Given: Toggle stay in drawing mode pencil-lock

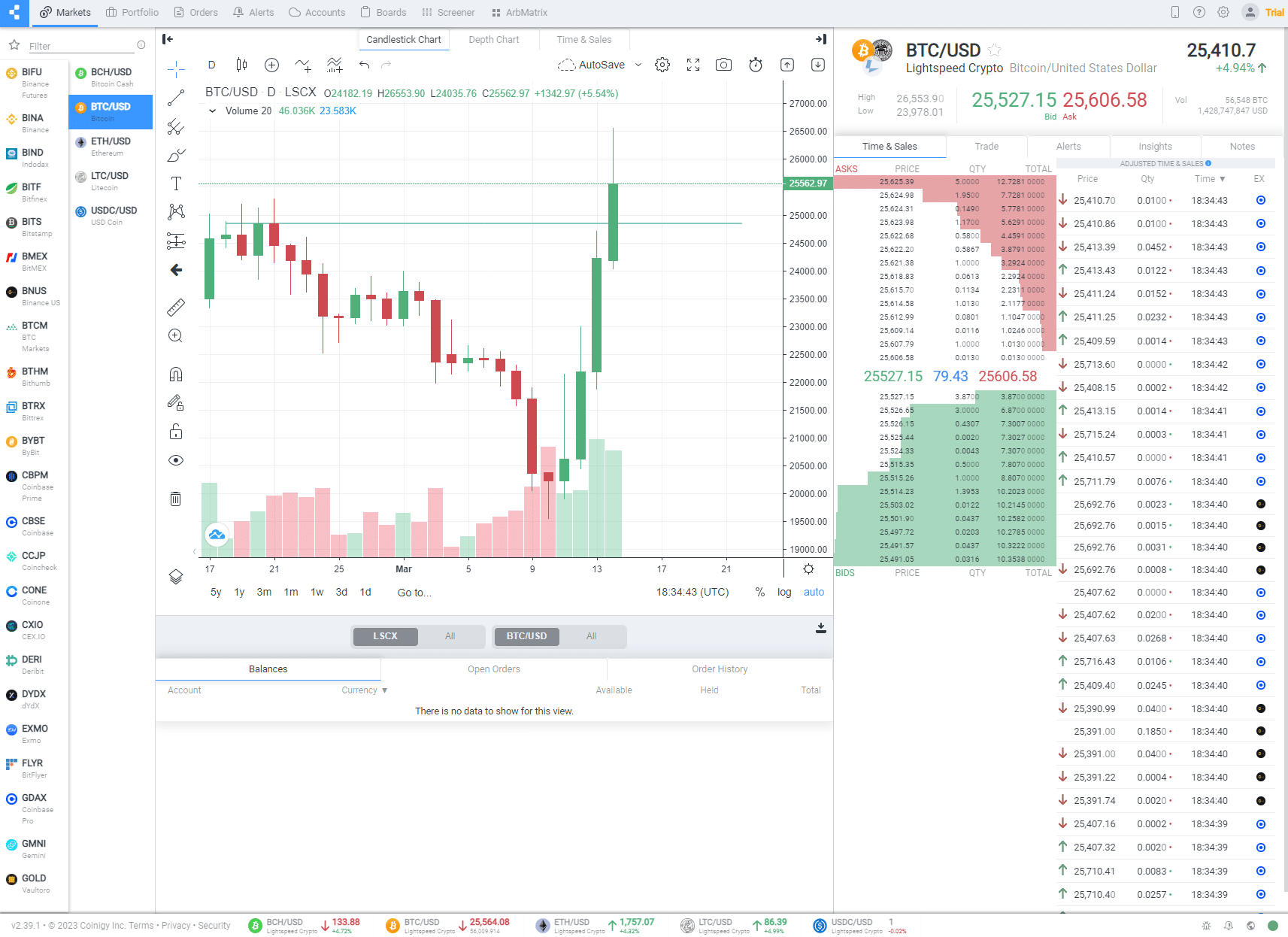Looking at the screenshot, I should pos(176,402).
